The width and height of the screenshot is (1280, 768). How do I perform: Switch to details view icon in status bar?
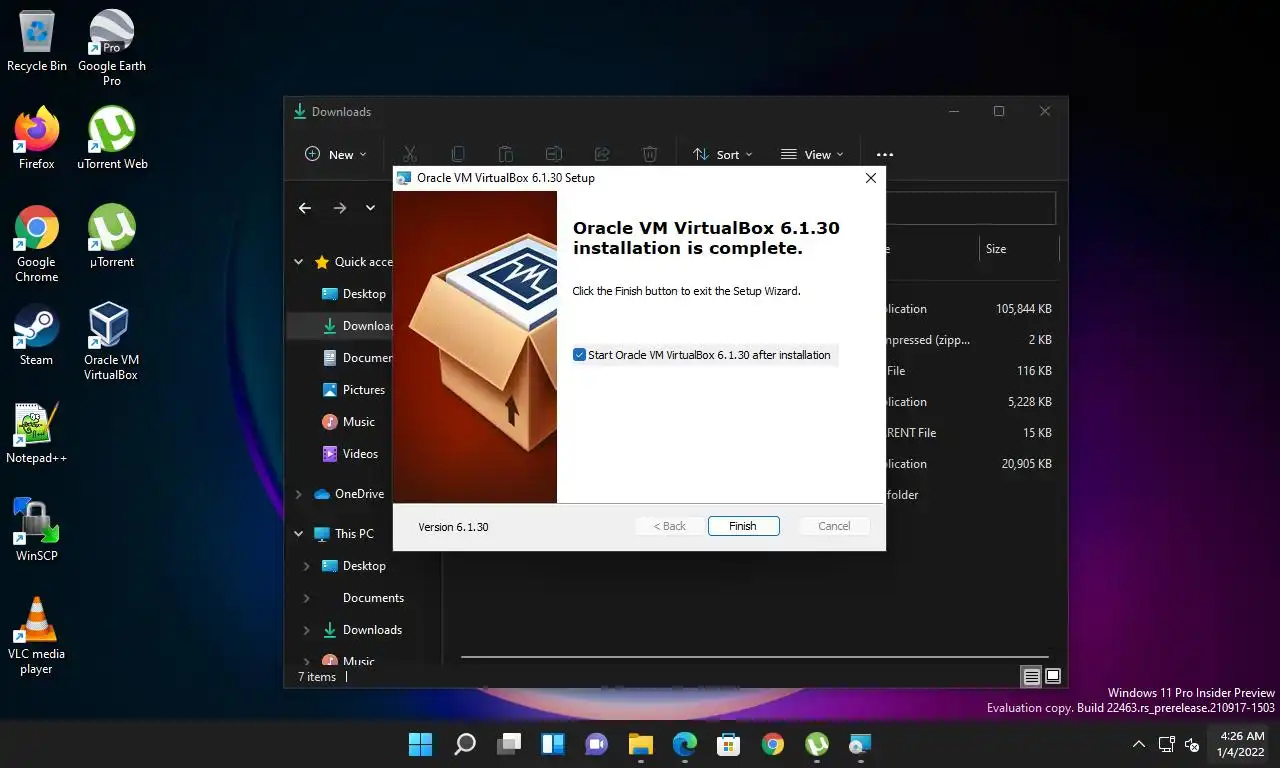point(1031,677)
